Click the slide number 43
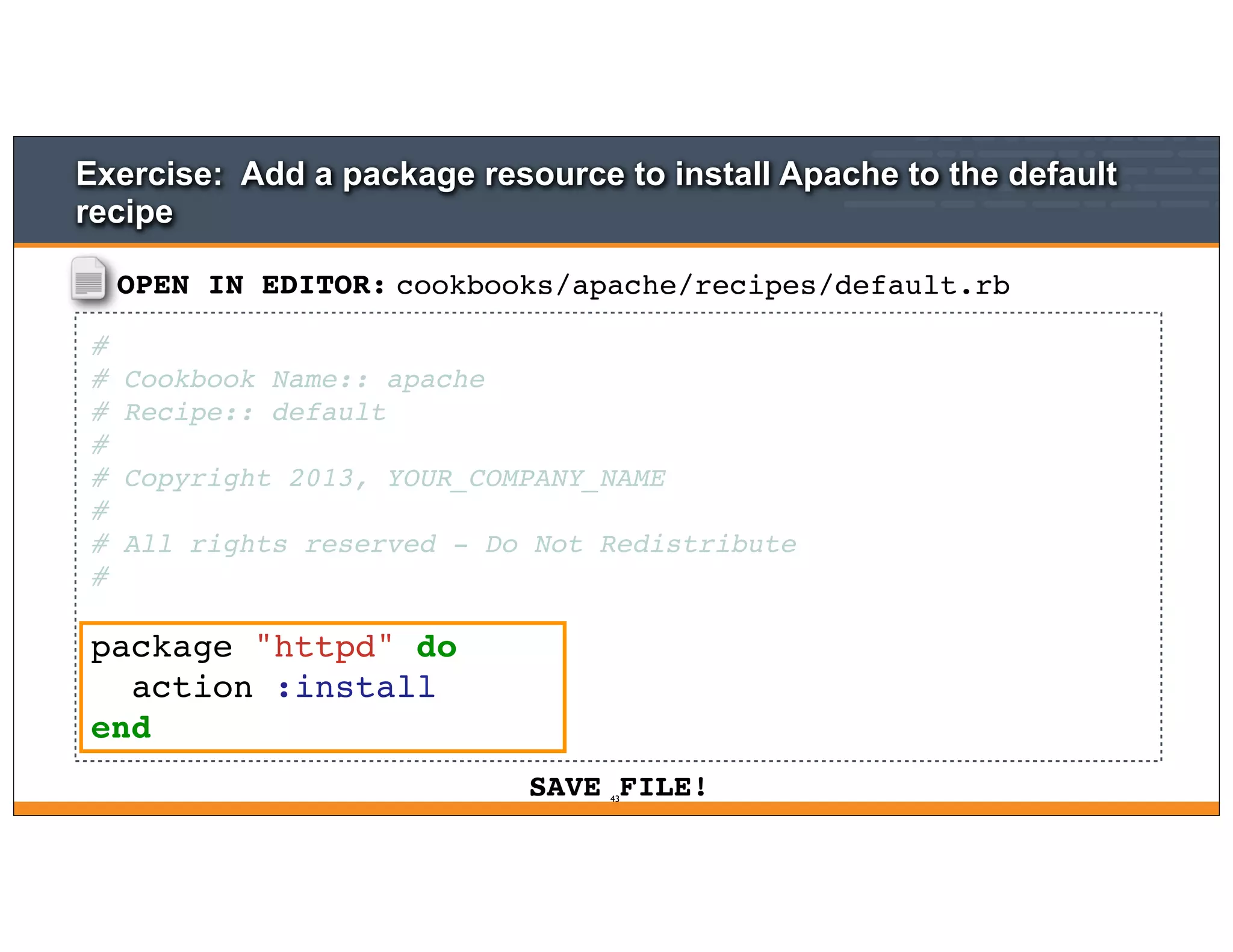This screenshot has height=952, width=1233. pos(615,799)
